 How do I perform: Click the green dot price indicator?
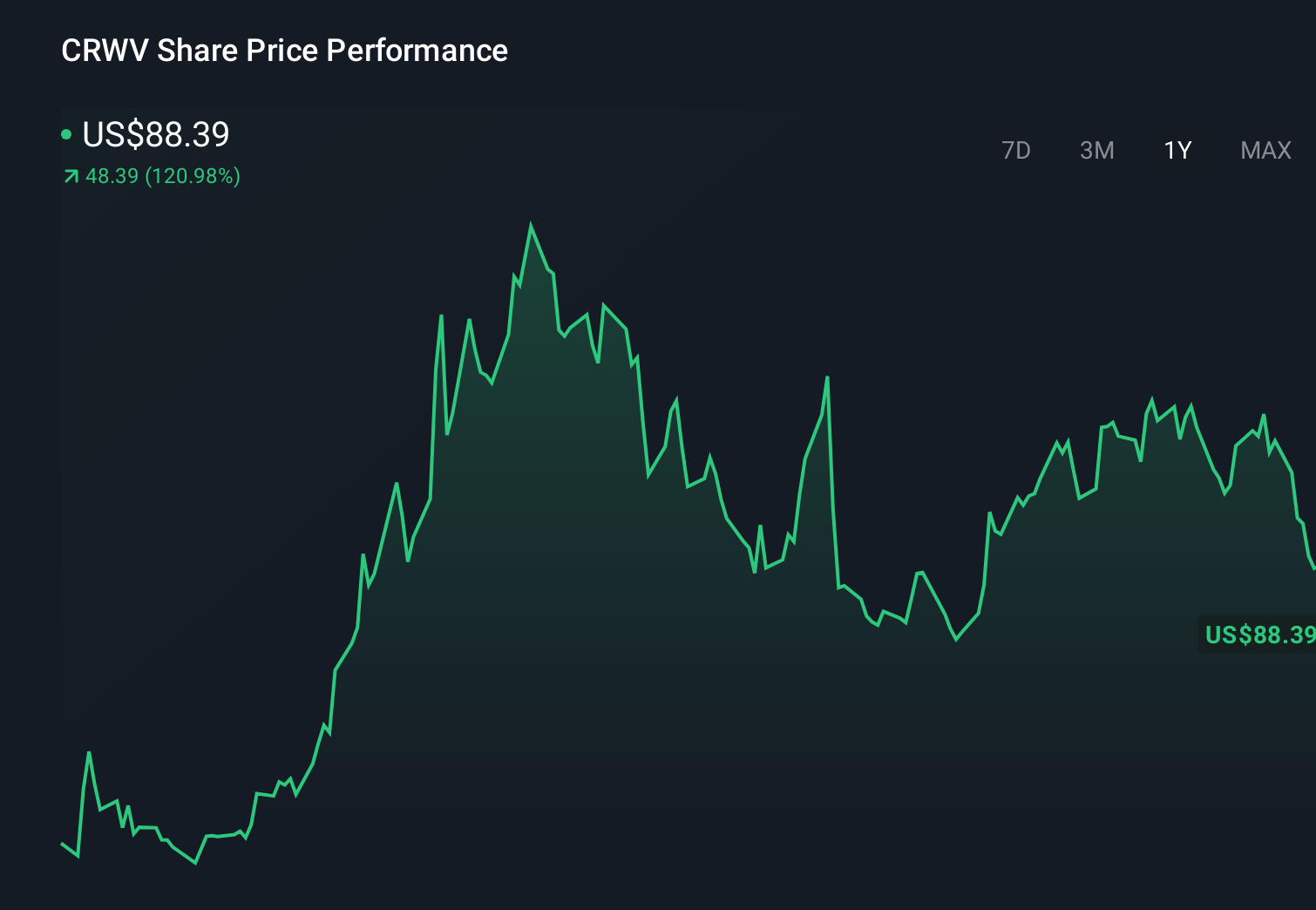68,133
